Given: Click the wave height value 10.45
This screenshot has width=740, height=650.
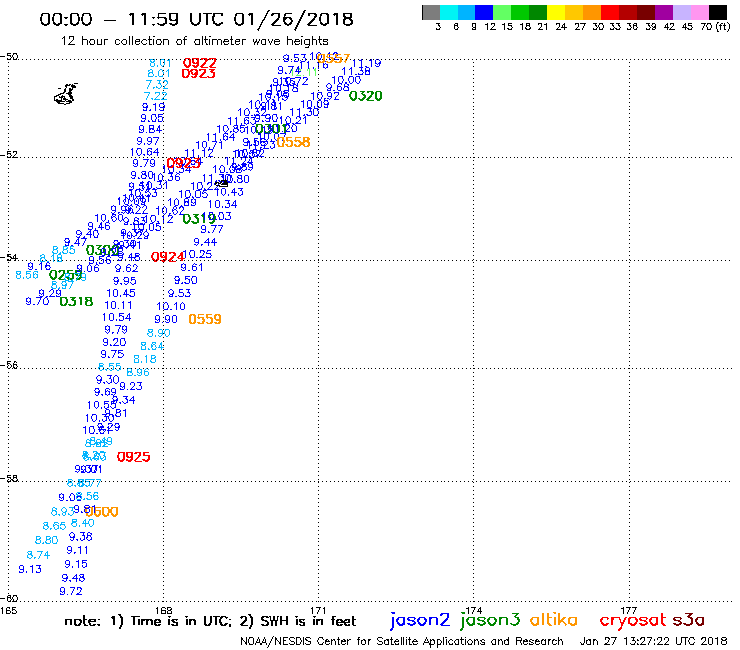Looking at the screenshot, I should coord(121,293).
